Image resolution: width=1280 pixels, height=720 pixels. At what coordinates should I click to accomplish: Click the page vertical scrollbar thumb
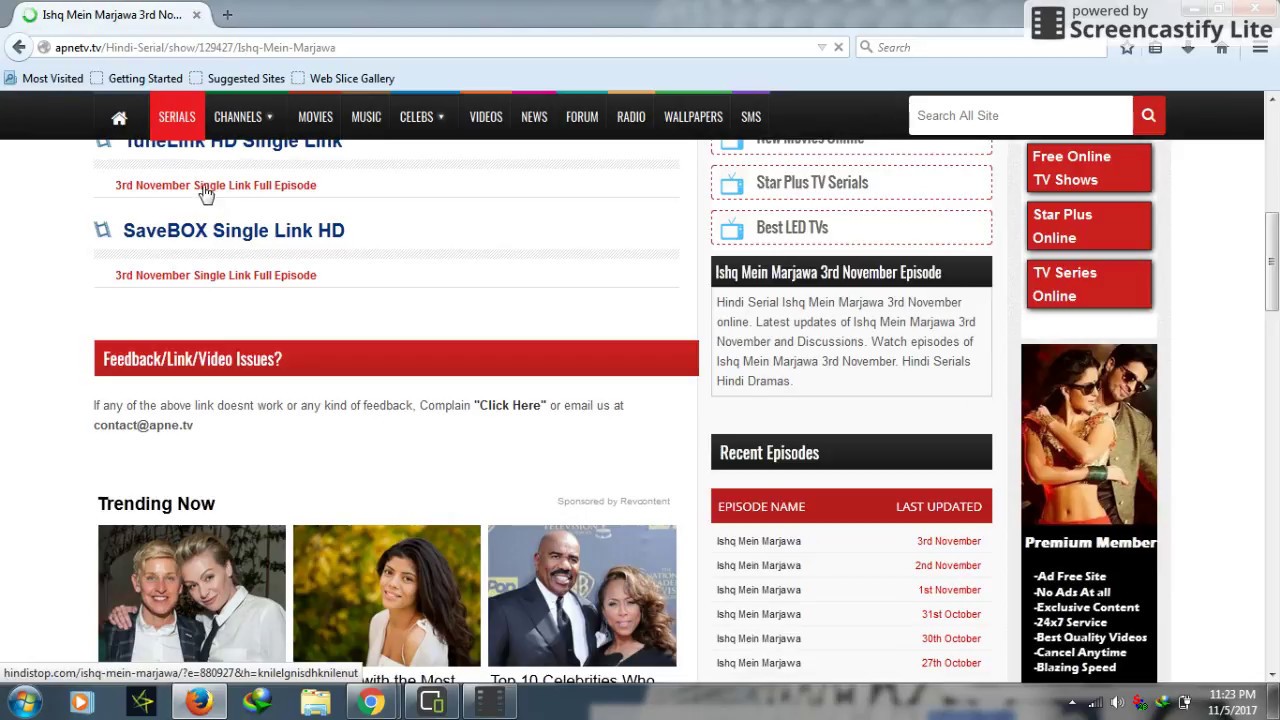pos(1272,262)
